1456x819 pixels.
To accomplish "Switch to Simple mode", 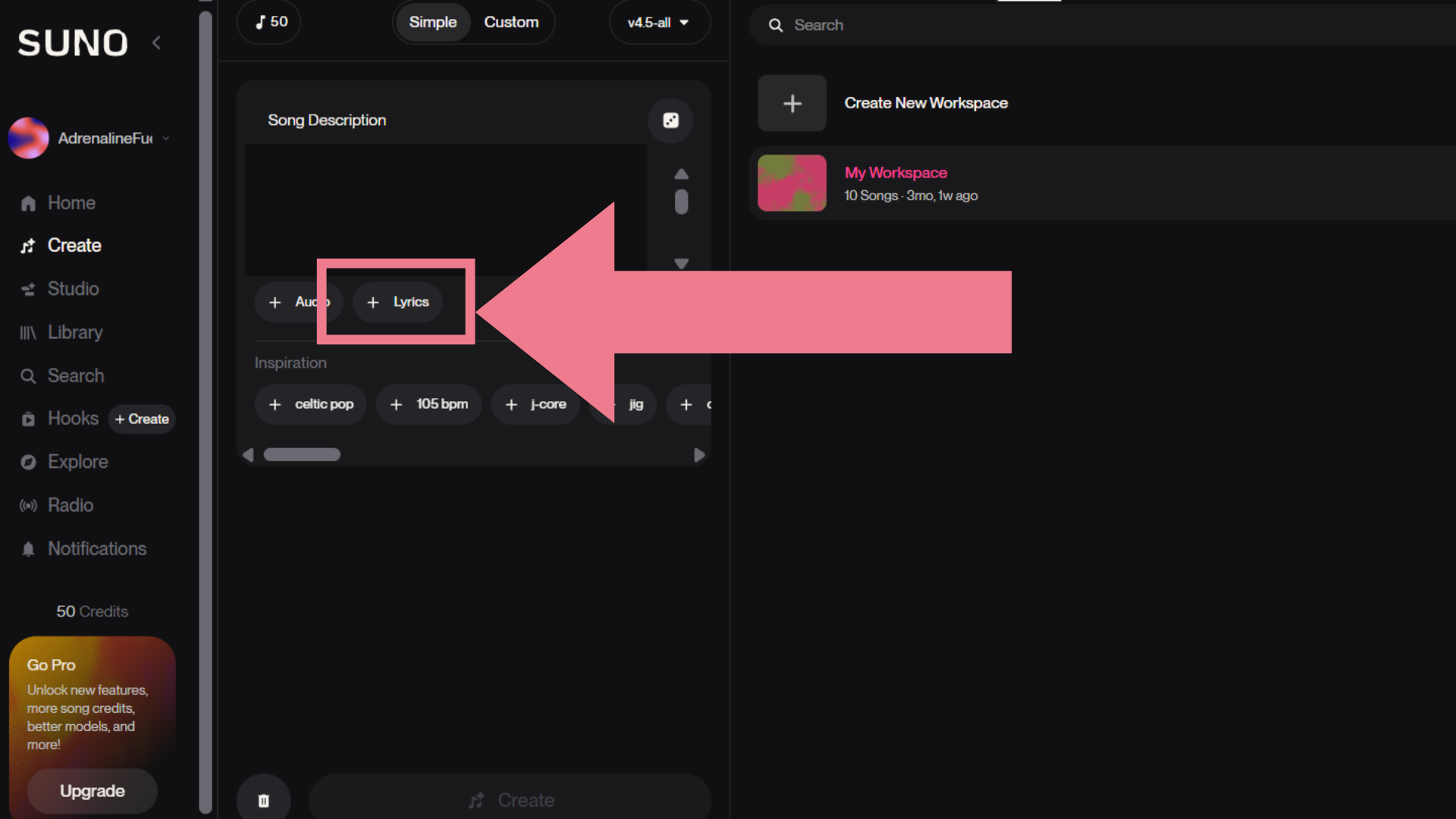I will tap(432, 22).
